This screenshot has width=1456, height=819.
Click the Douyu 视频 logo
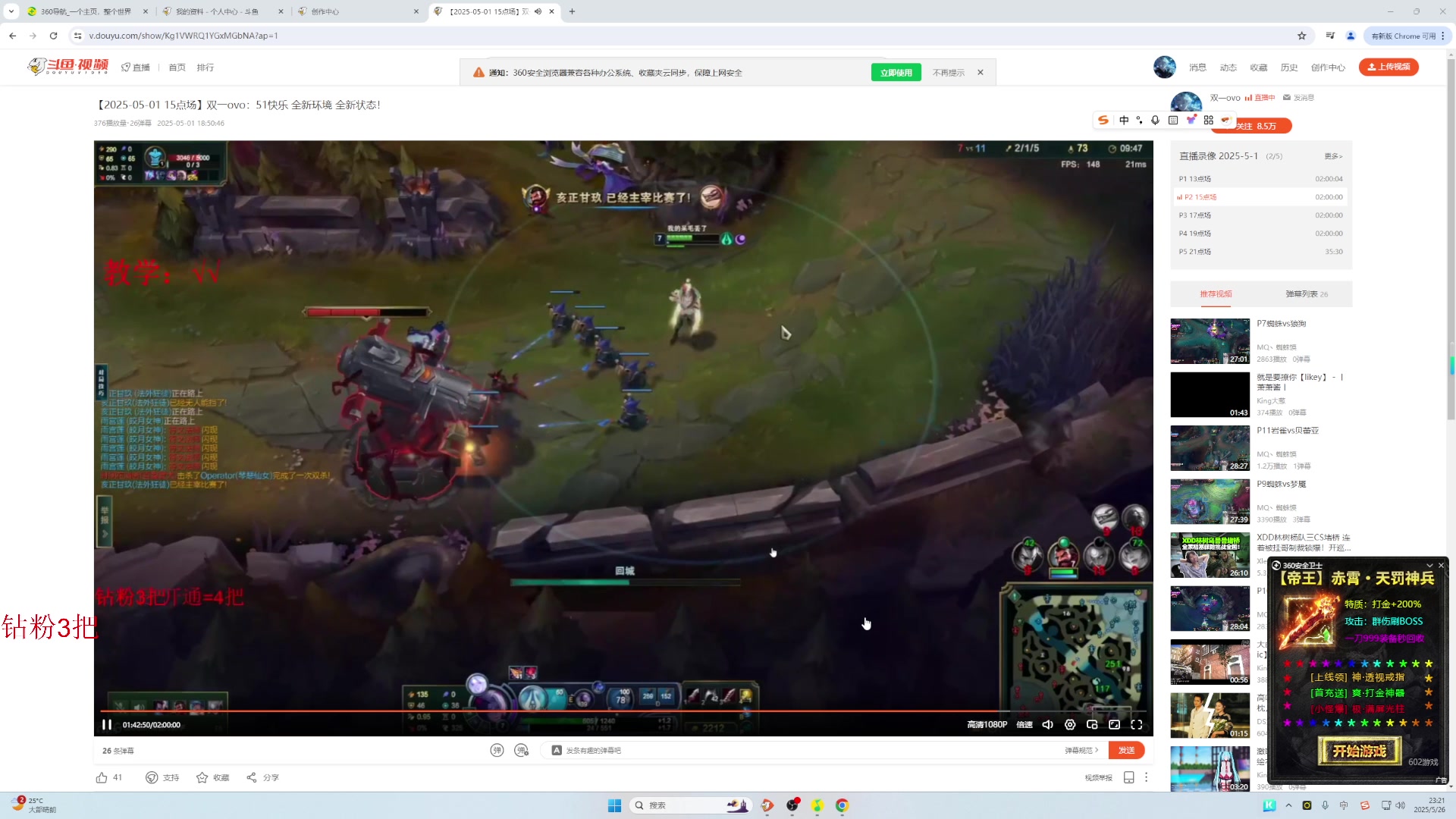(x=68, y=67)
